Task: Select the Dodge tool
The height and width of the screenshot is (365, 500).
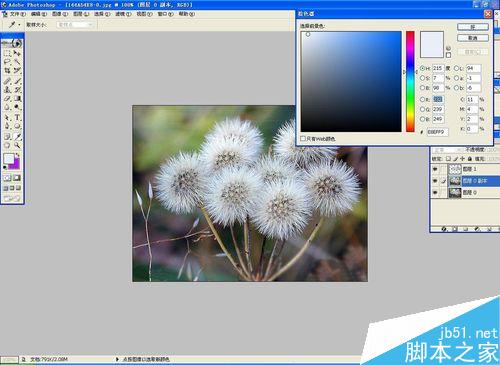Action: pyautogui.click(x=17, y=107)
